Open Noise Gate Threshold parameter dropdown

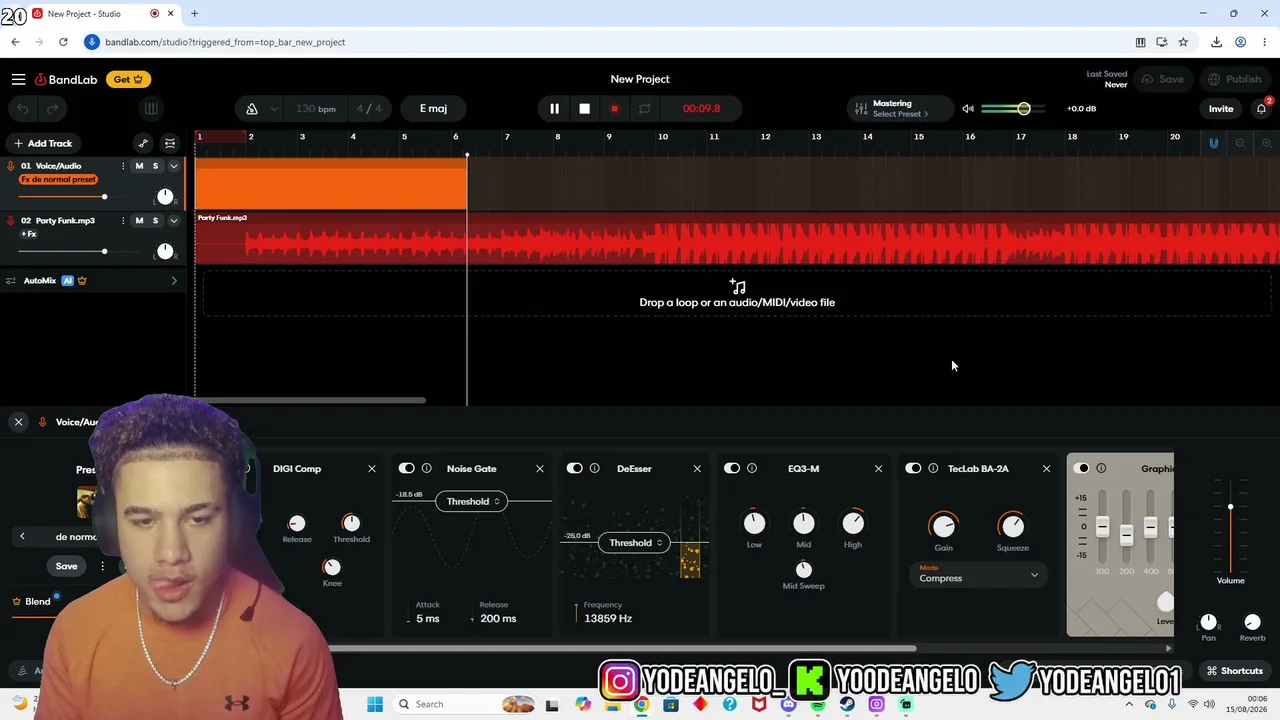click(x=472, y=501)
